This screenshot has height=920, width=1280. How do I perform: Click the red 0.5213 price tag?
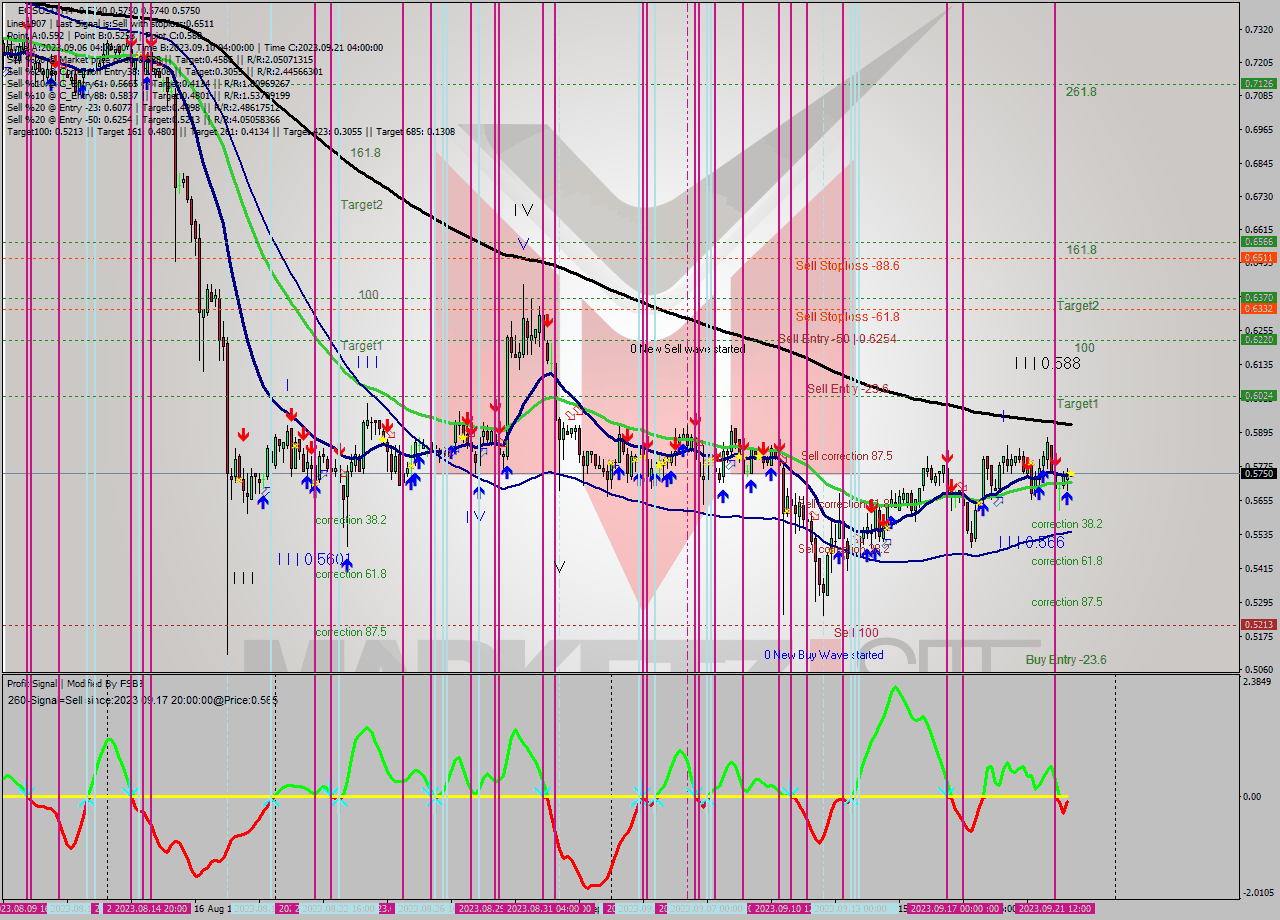click(x=1257, y=624)
